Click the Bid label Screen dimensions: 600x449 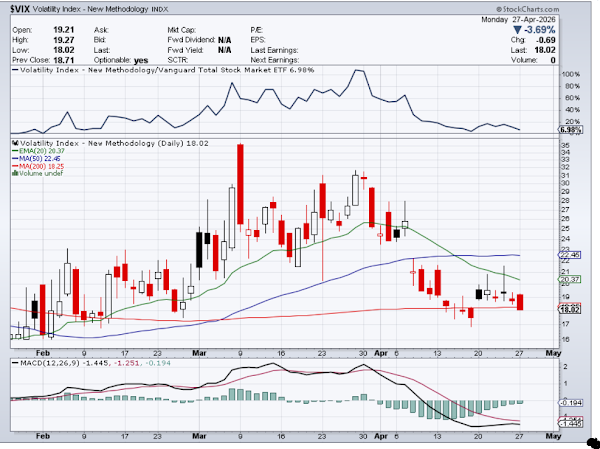coord(100,40)
